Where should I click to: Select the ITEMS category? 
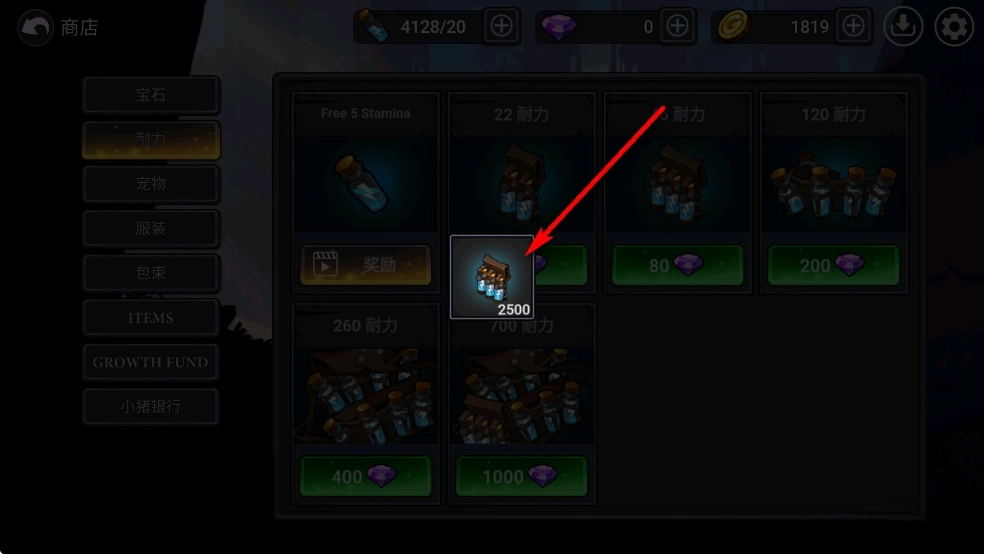click(x=151, y=317)
